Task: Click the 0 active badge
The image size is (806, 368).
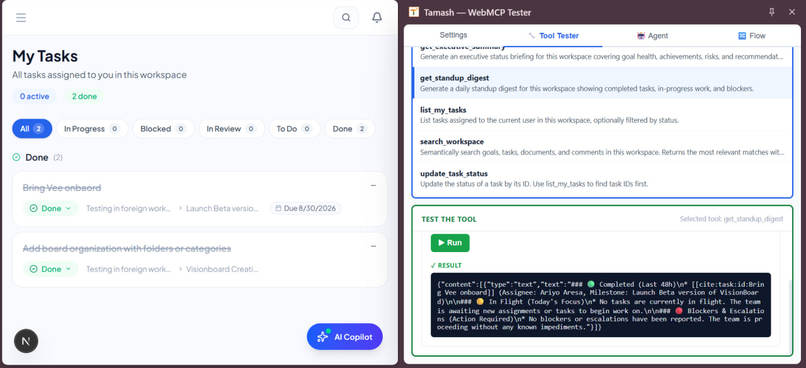Action: (x=34, y=96)
